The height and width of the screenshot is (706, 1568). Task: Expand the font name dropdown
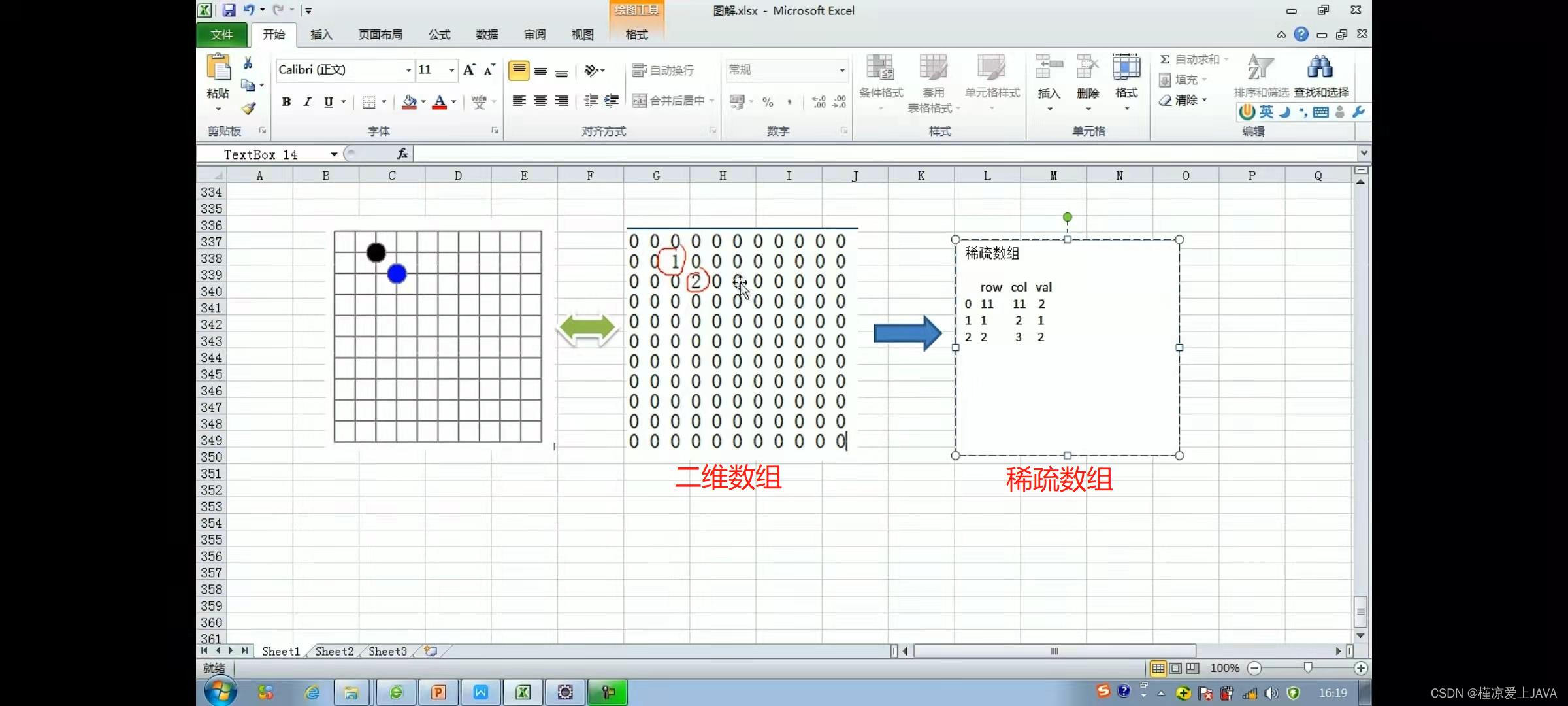click(408, 70)
